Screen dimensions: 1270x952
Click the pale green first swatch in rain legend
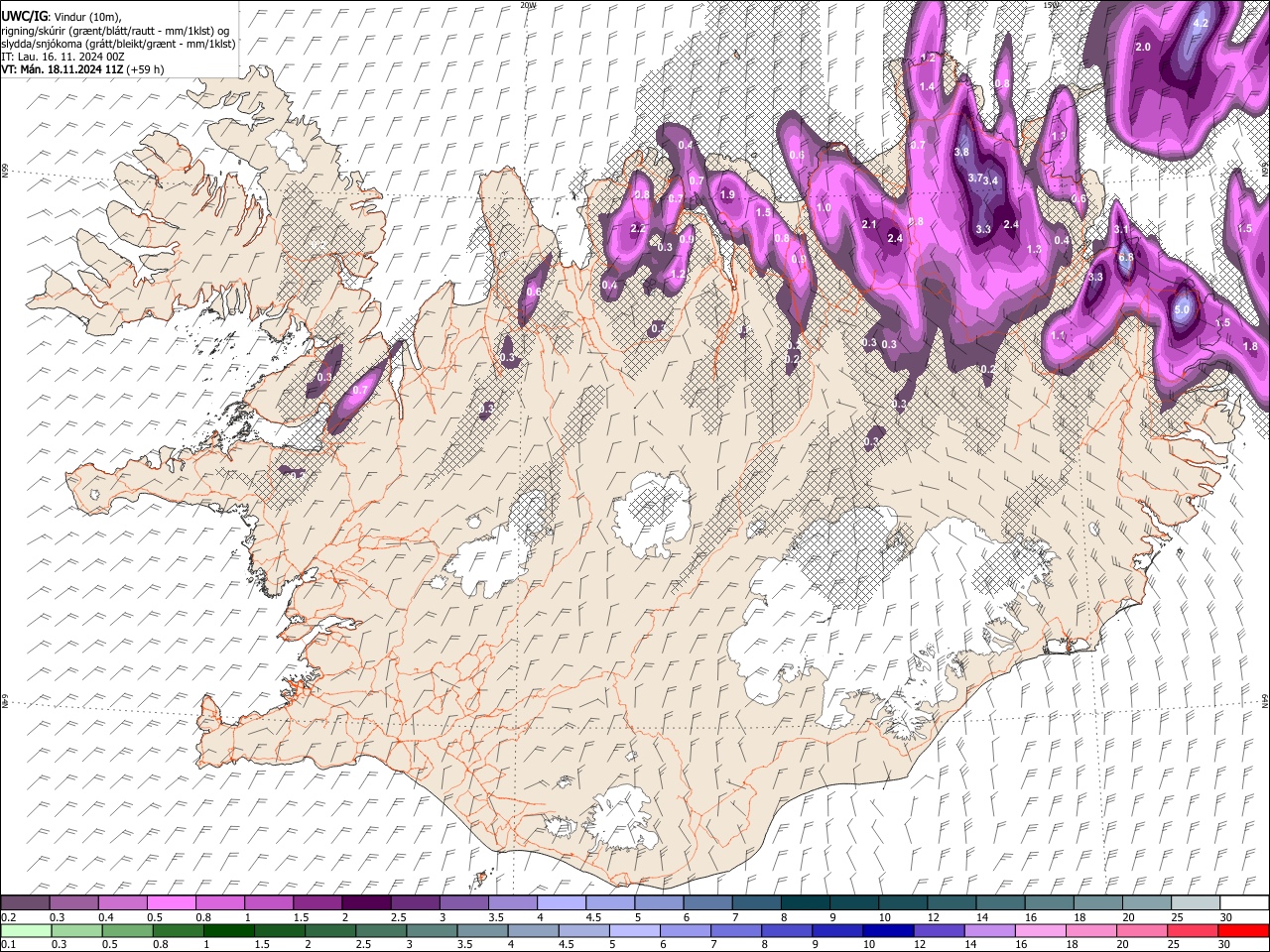[27, 930]
